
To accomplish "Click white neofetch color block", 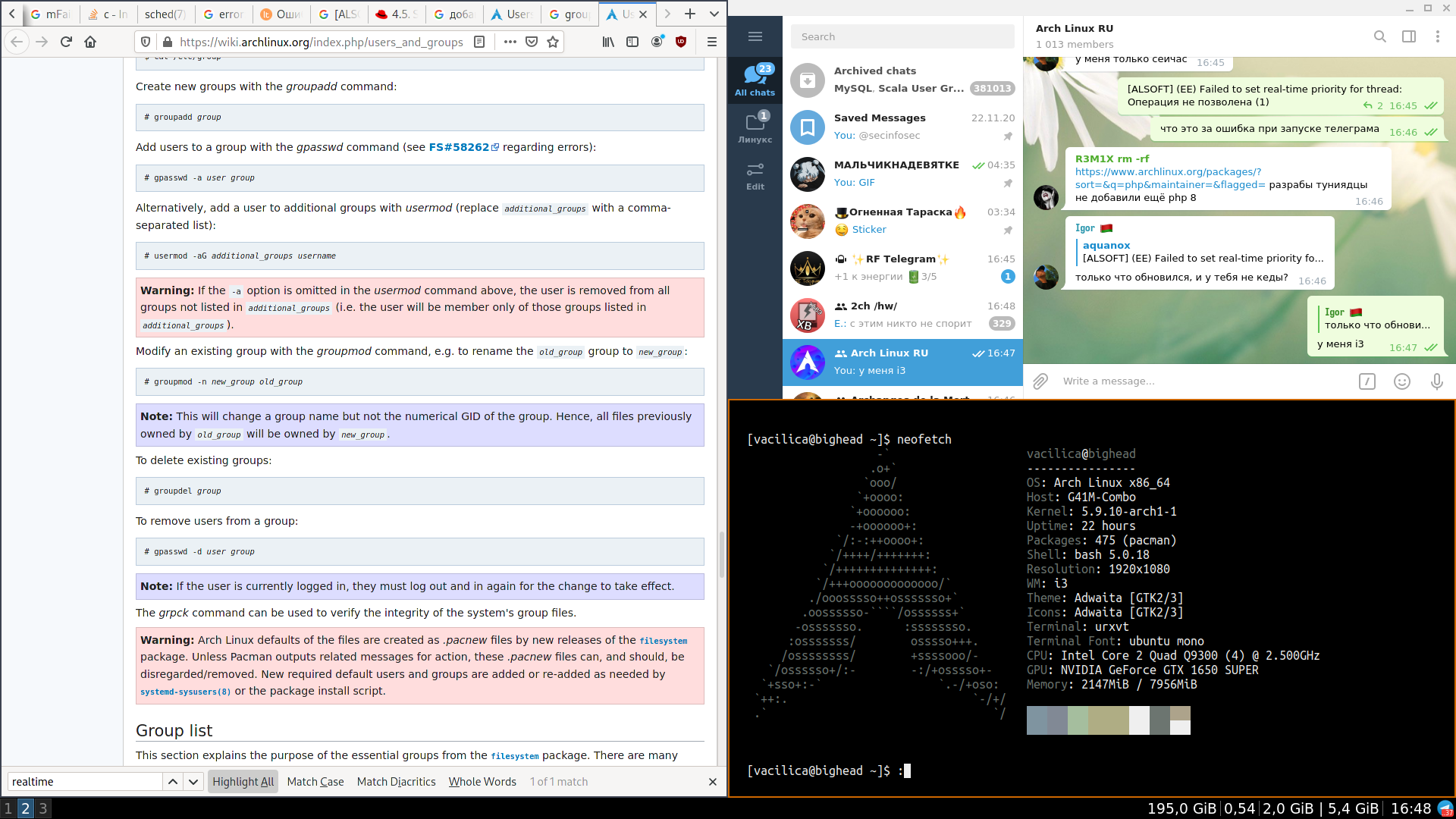I will (1139, 720).
